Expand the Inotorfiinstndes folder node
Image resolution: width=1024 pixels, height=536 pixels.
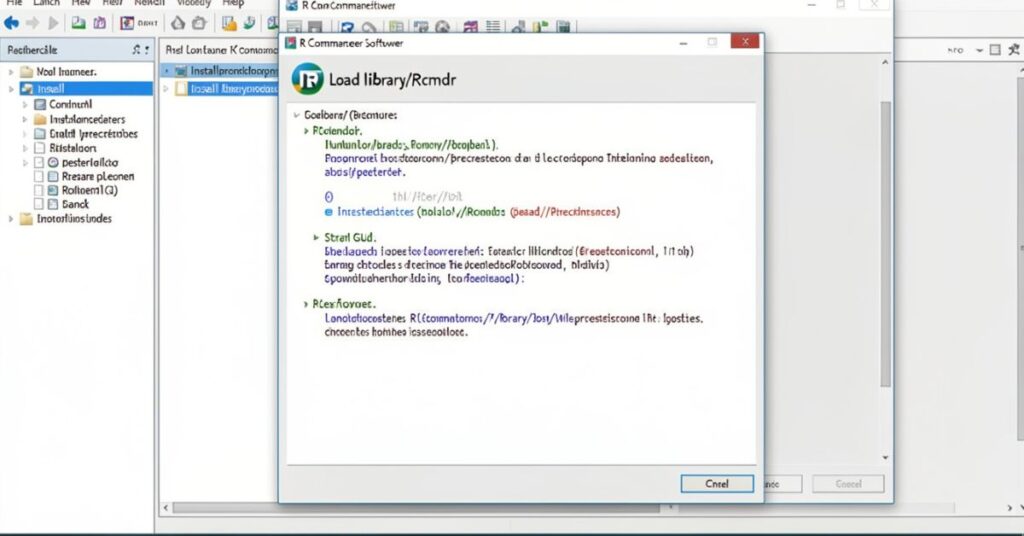(x=10, y=219)
